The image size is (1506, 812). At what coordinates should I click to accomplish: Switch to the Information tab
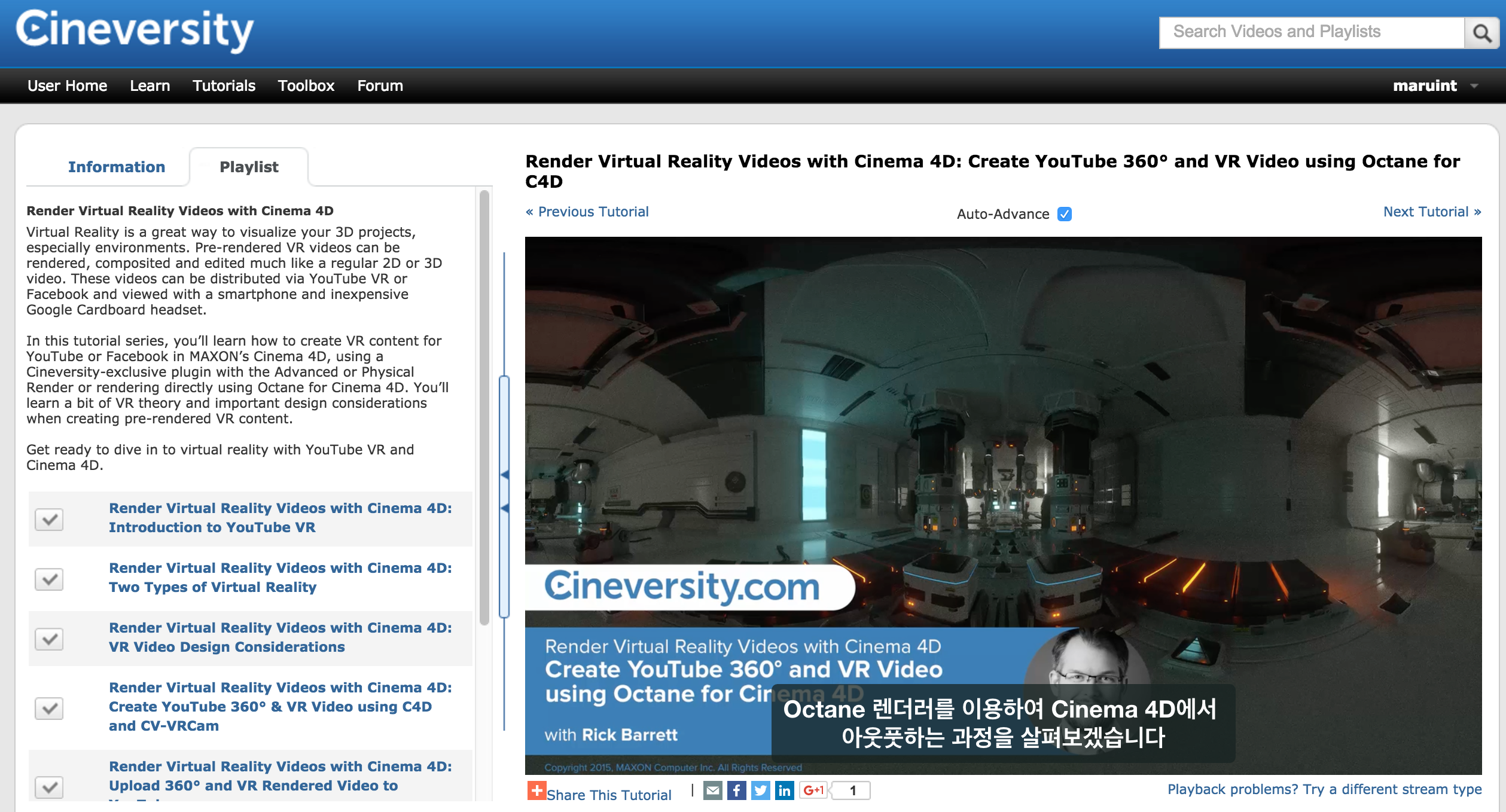click(116, 167)
